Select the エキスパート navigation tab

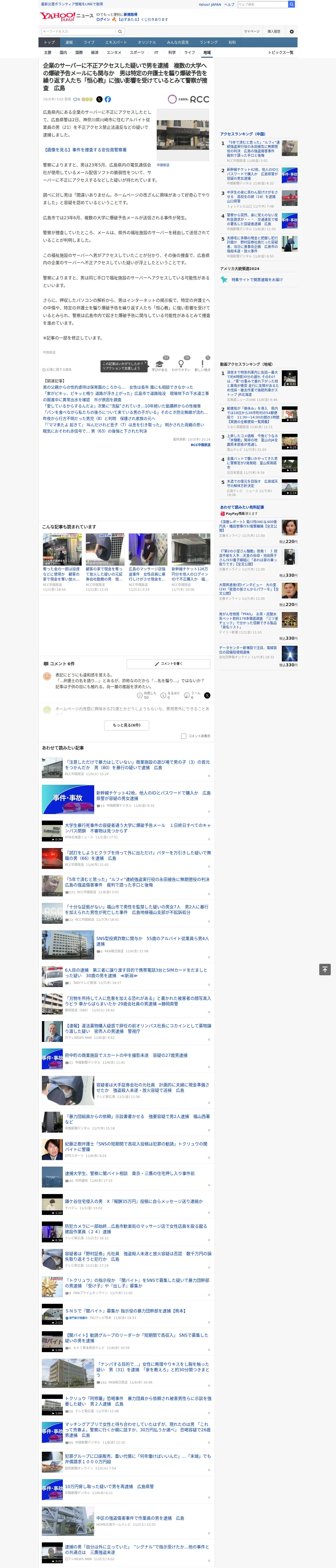coord(116,43)
